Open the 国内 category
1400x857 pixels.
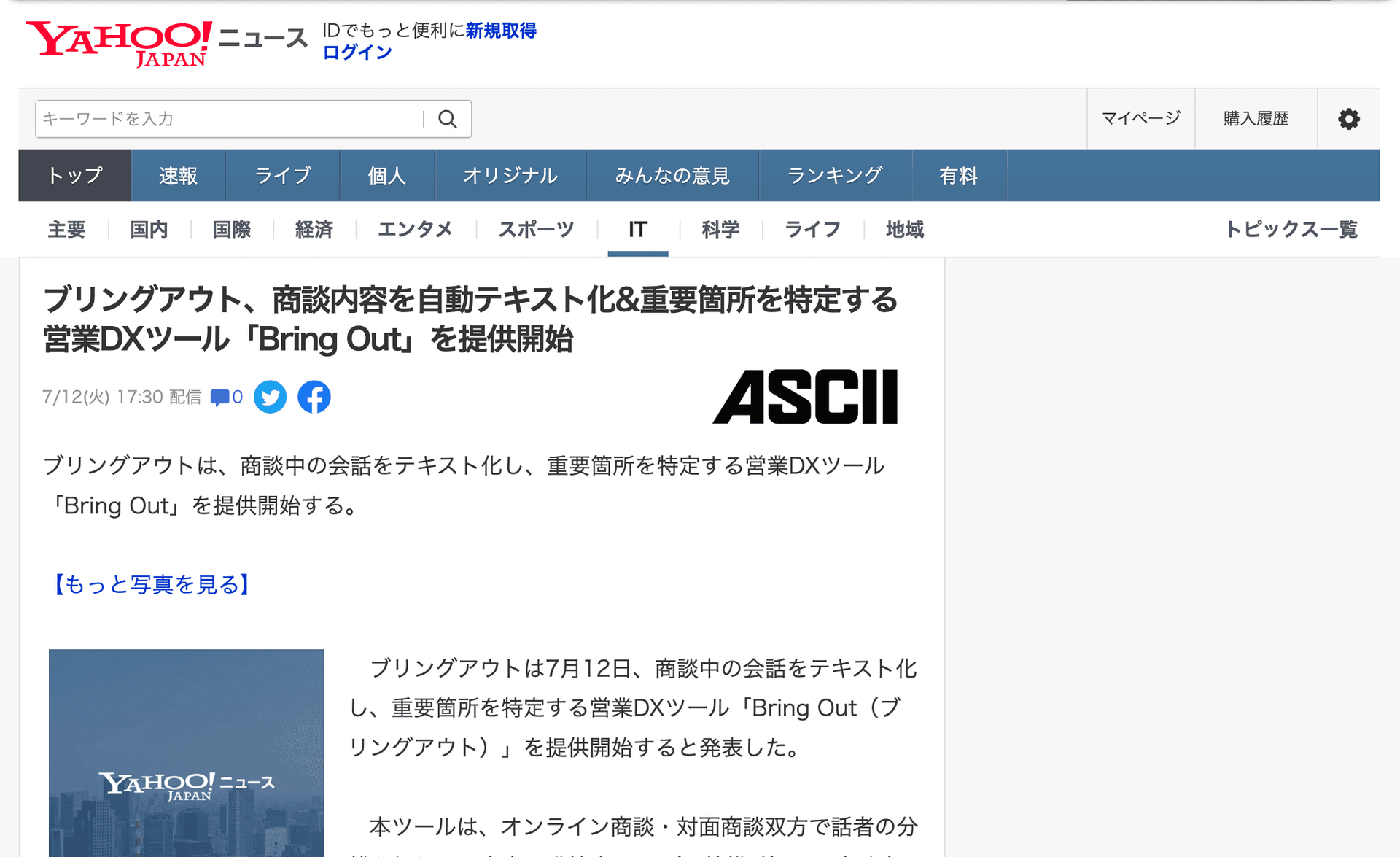pyautogui.click(x=149, y=230)
